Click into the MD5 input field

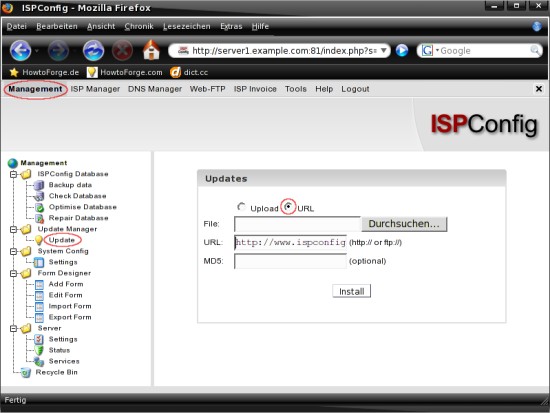(290, 261)
